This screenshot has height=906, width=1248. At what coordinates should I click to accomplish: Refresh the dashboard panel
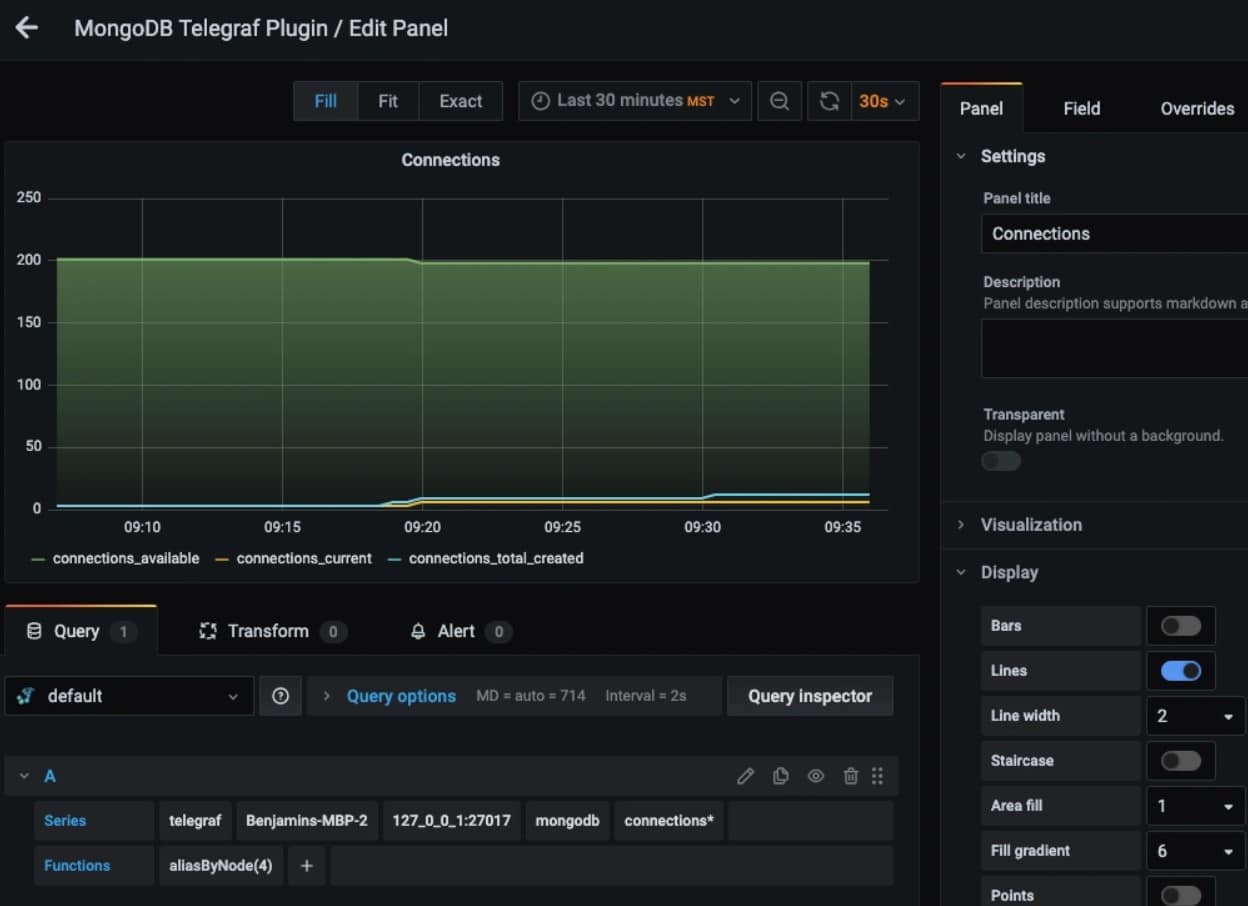point(829,101)
